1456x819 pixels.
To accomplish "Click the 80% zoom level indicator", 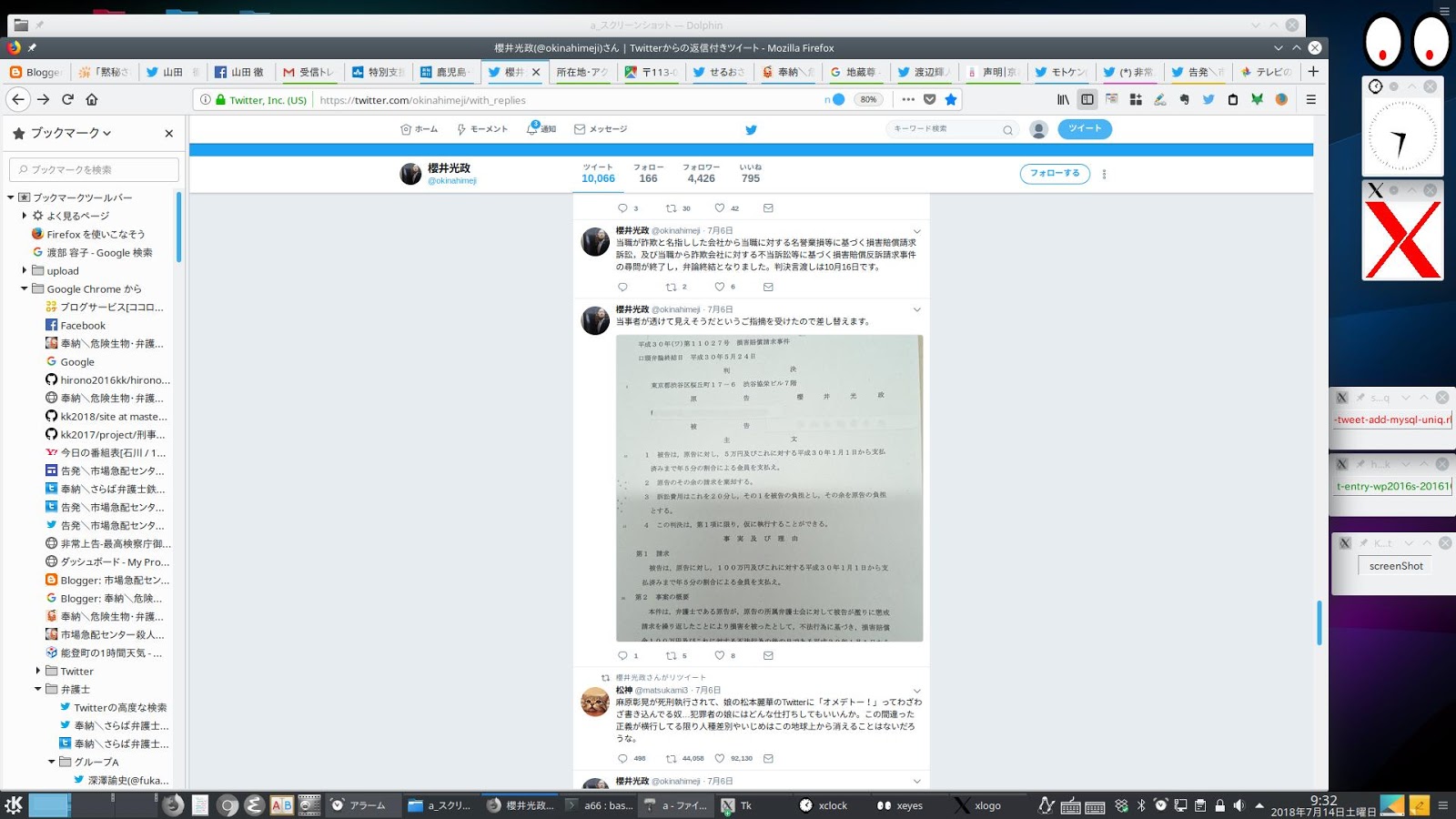I will [868, 99].
